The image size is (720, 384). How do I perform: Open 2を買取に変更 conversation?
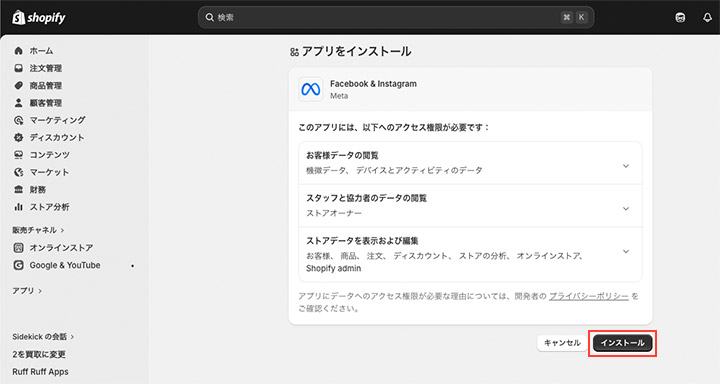[x=39, y=354]
